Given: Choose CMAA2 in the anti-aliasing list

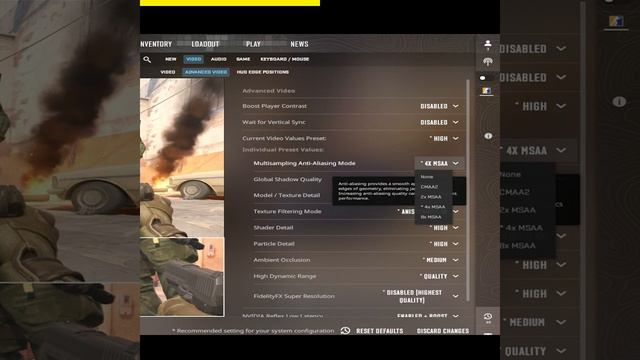Looking at the screenshot, I should click(x=429, y=187).
